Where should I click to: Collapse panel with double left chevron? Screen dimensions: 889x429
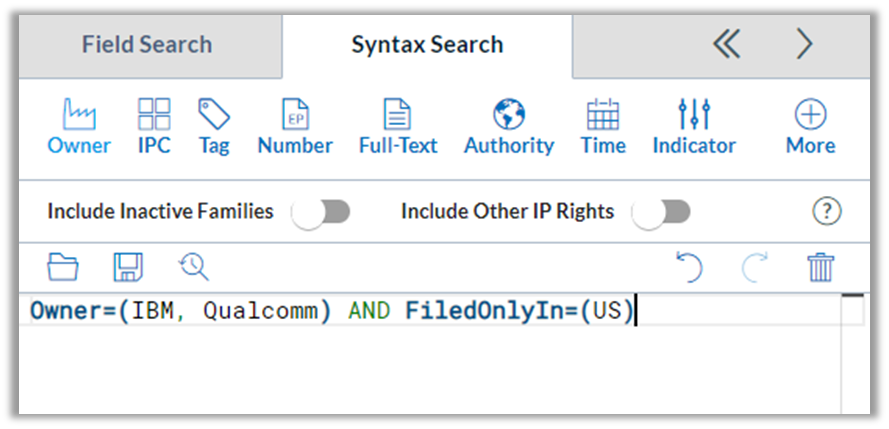pos(727,44)
